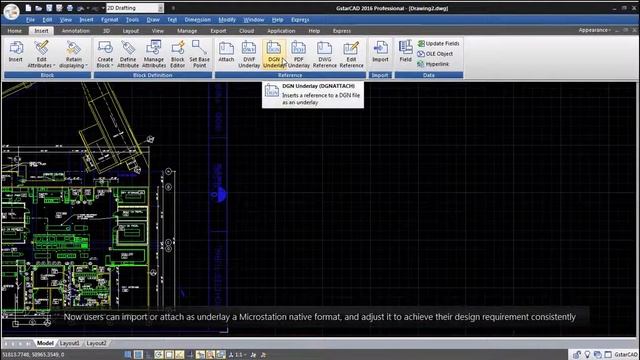Click the Undo arrow icon
Image resolution: width=640 pixels, height=360 pixels.
[x=81, y=8]
